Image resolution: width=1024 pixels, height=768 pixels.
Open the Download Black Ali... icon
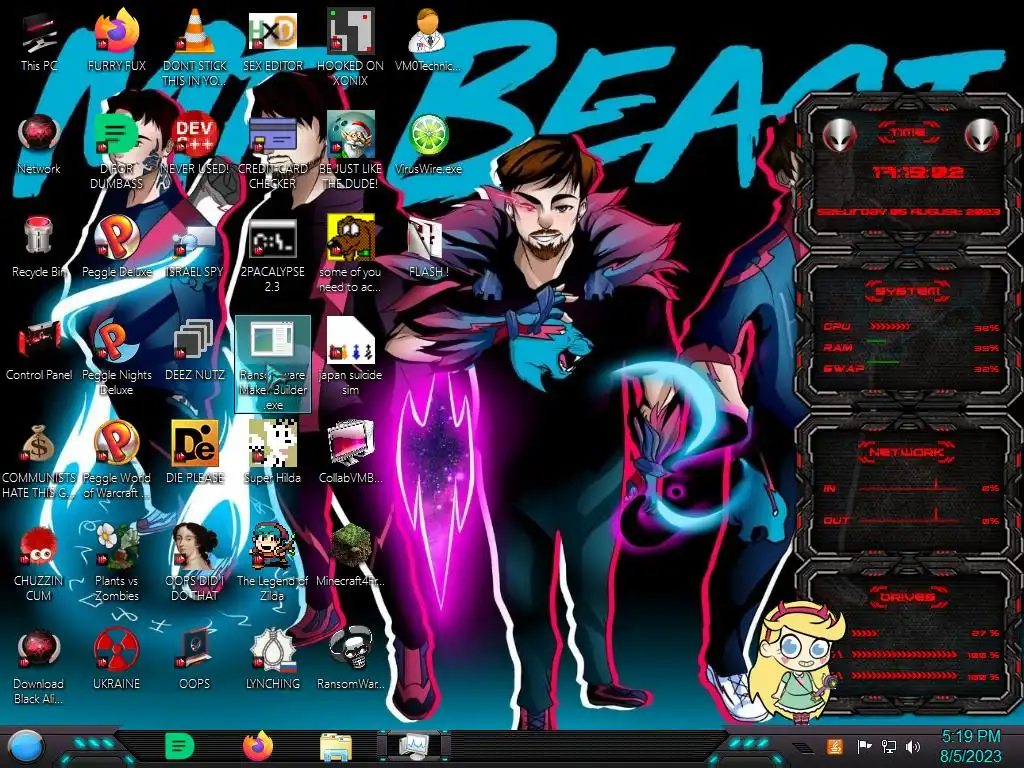(39, 650)
